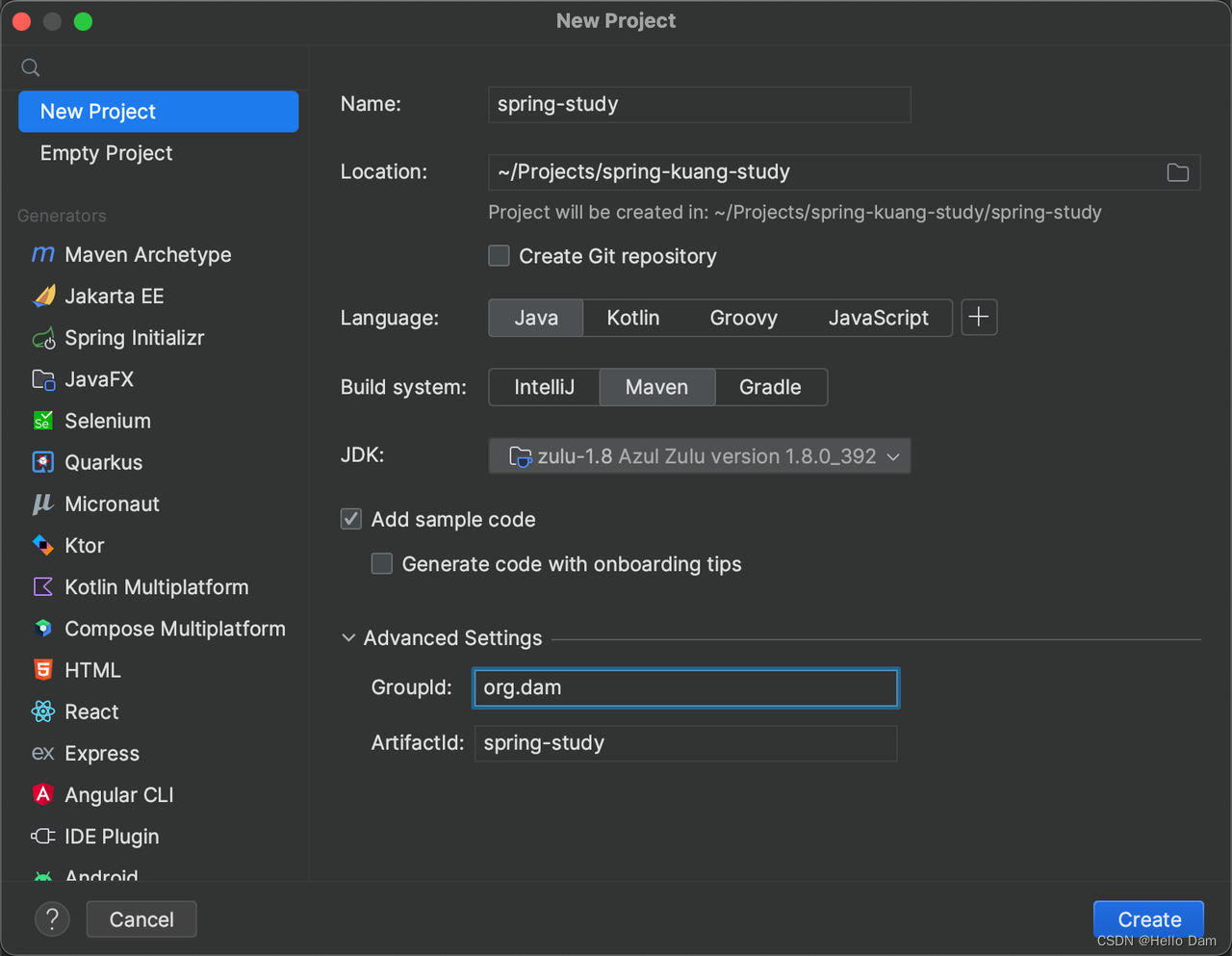Click the Micronaut label text
Viewport: 1232px width, 956px height.
pos(112,504)
